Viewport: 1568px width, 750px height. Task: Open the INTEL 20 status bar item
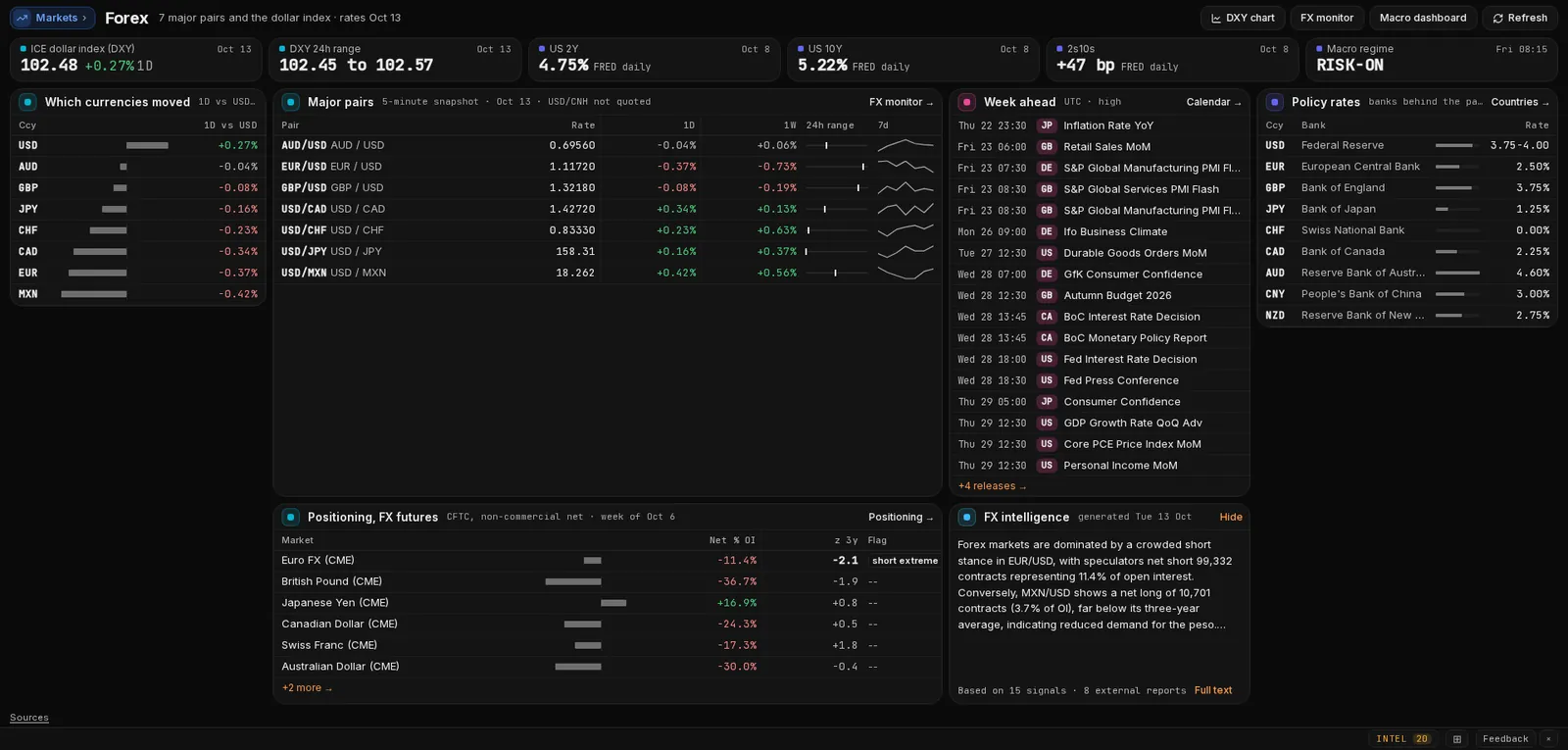(x=1403, y=739)
